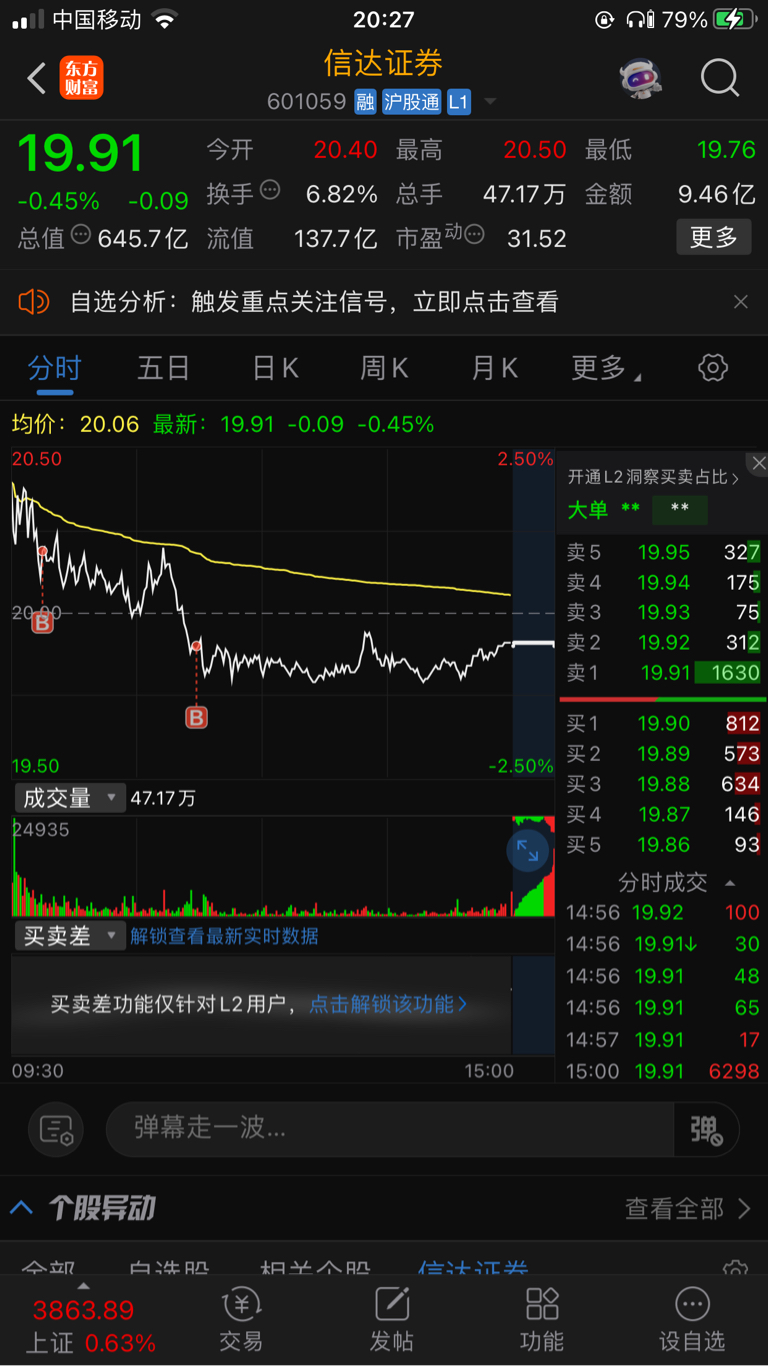Open the 发帖 post icon
This screenshot has width=768, height=1366.
point(392,1319)
